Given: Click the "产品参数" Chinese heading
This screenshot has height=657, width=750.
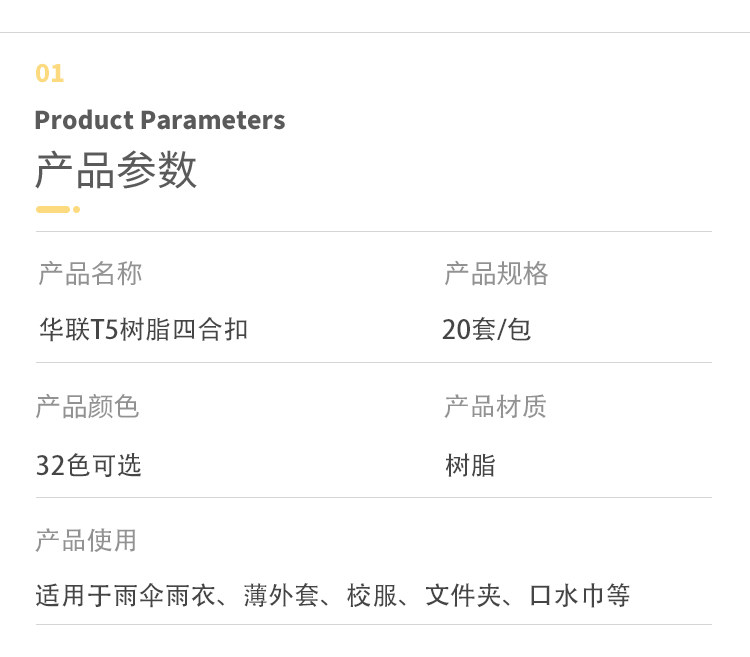Looking at the screenshot, I should (116, 171).
